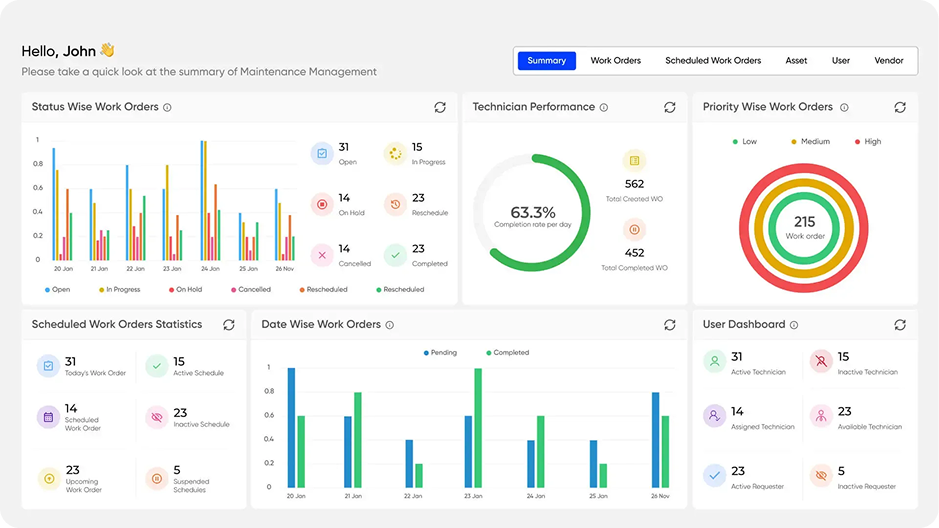Go to the Asset tab
This screenshot has width=939, height=528.
click(x=796, y=60)
